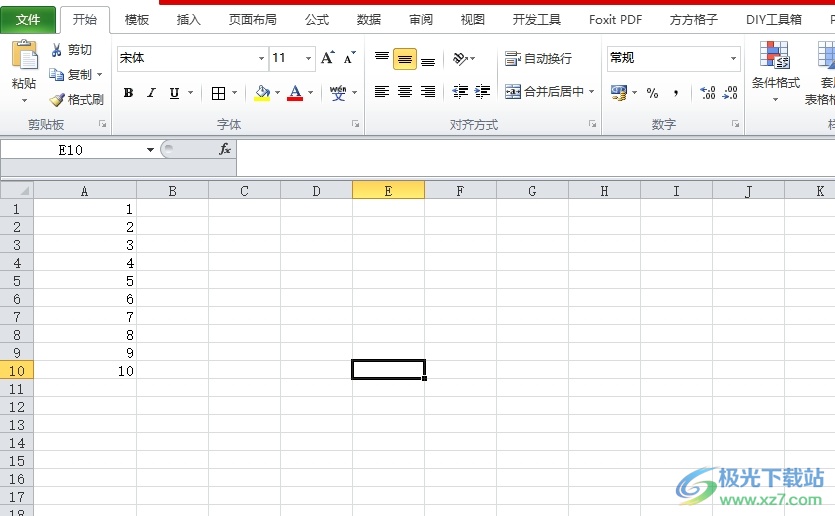Click the increase indent icon
Image resolution: width=835 pixels, height=516 pixels.
pyautogui.click(x=483, y=92)
